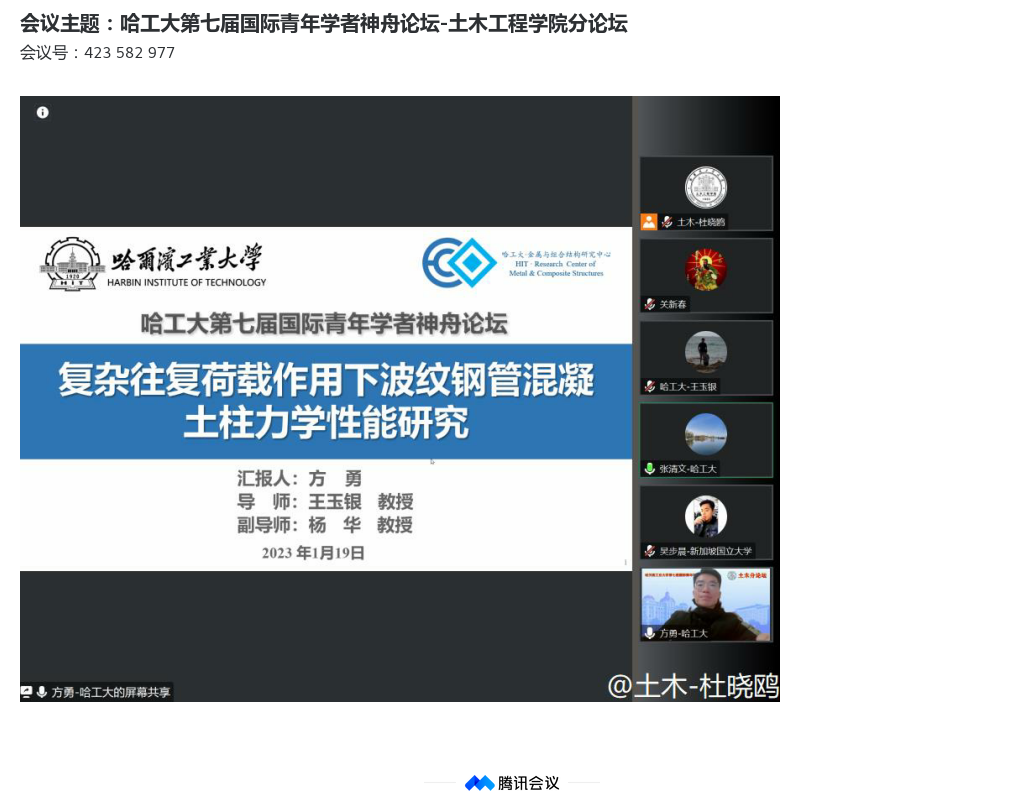
Task: Select the 土木-杜晓鹏 participant avatar
Action: point(706,188)
